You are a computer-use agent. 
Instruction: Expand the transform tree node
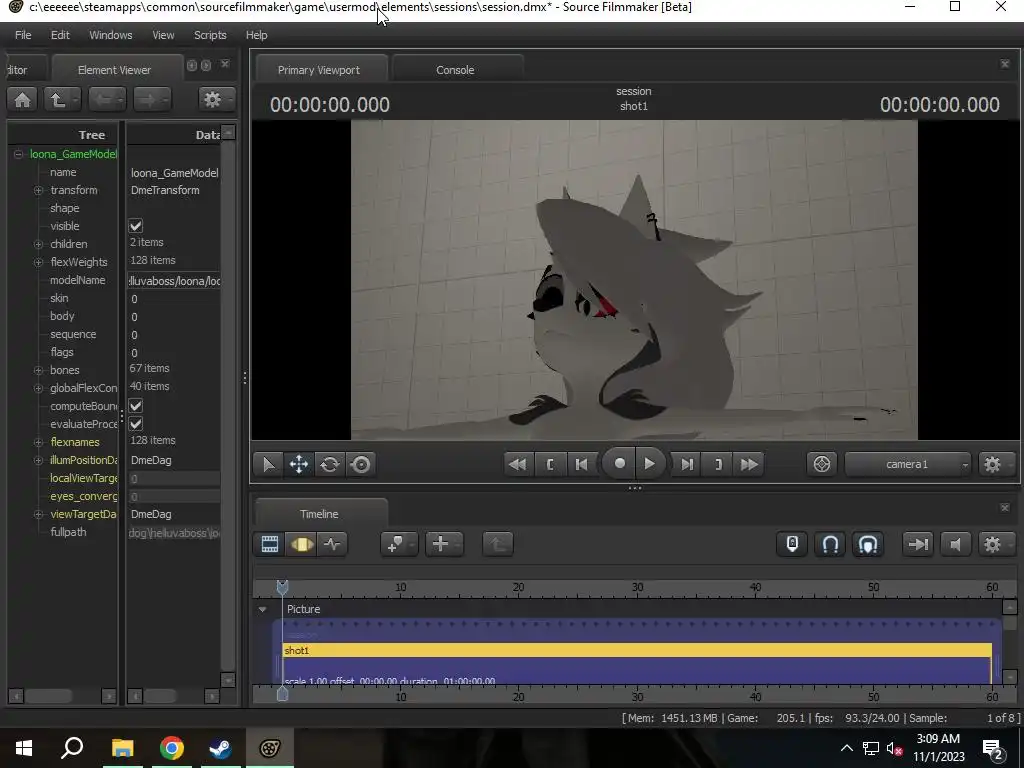point(39,190)
